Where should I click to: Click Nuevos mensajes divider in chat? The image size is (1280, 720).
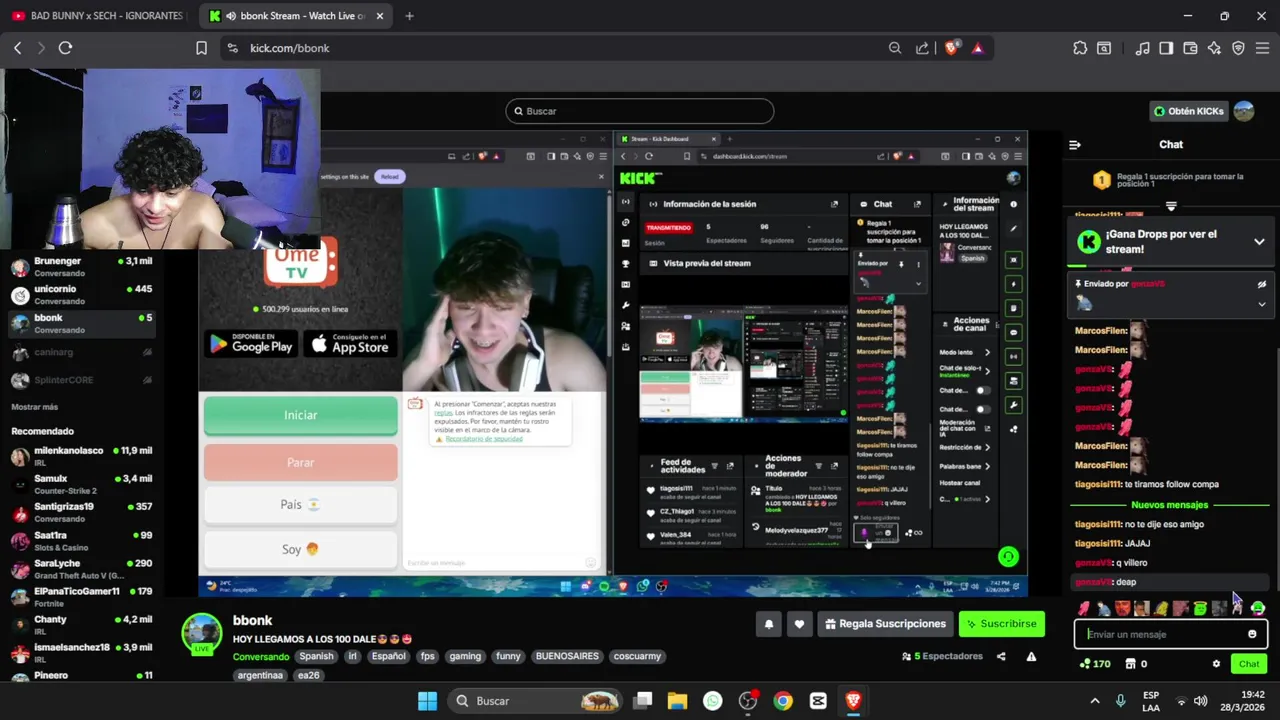click(1169, 505)
